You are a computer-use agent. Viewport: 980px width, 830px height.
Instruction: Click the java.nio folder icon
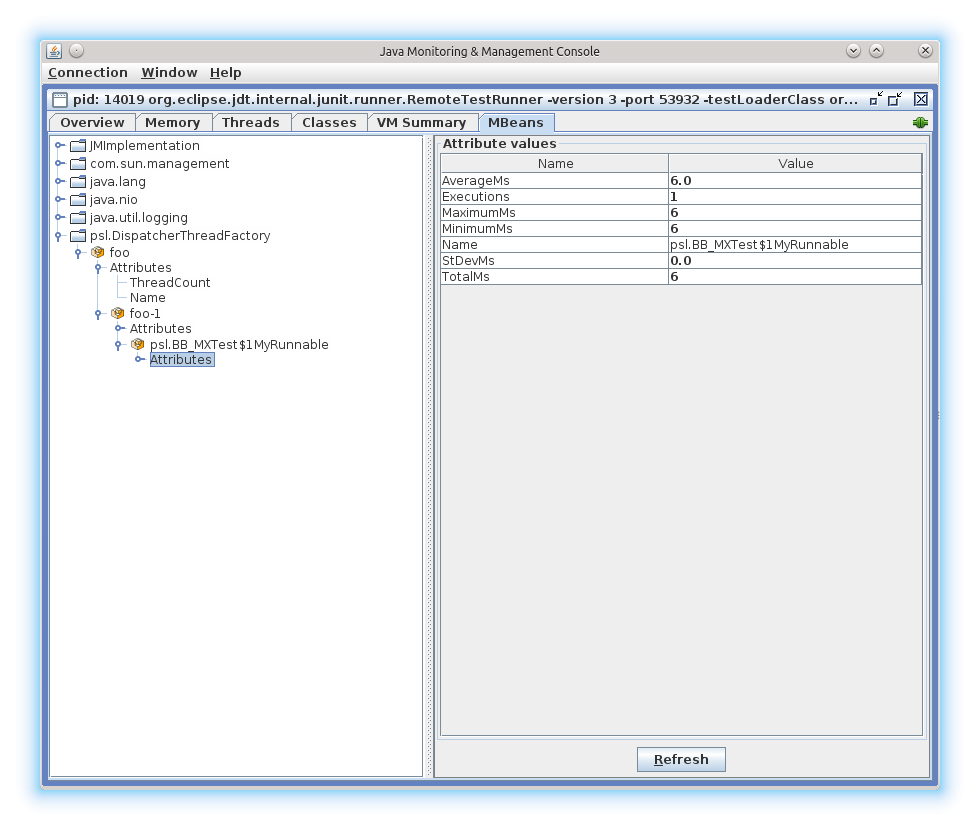[x=78, y=200]
